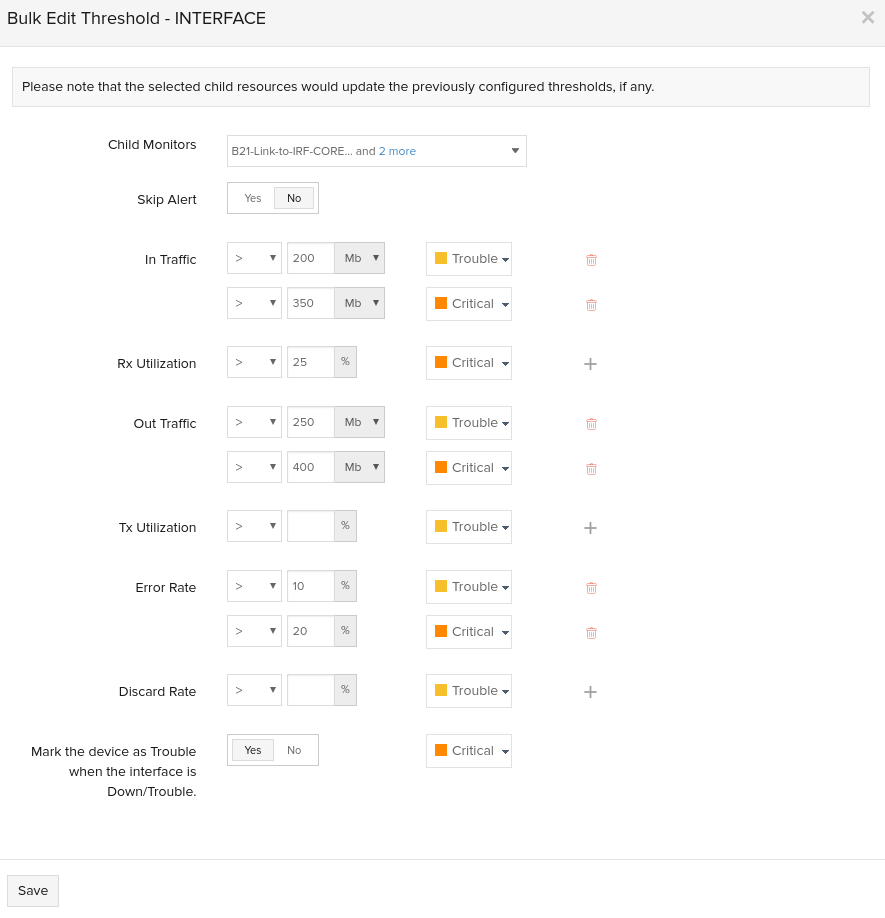
Task: Delete the 20% Critical Error Rate rule
Action: 591,632
